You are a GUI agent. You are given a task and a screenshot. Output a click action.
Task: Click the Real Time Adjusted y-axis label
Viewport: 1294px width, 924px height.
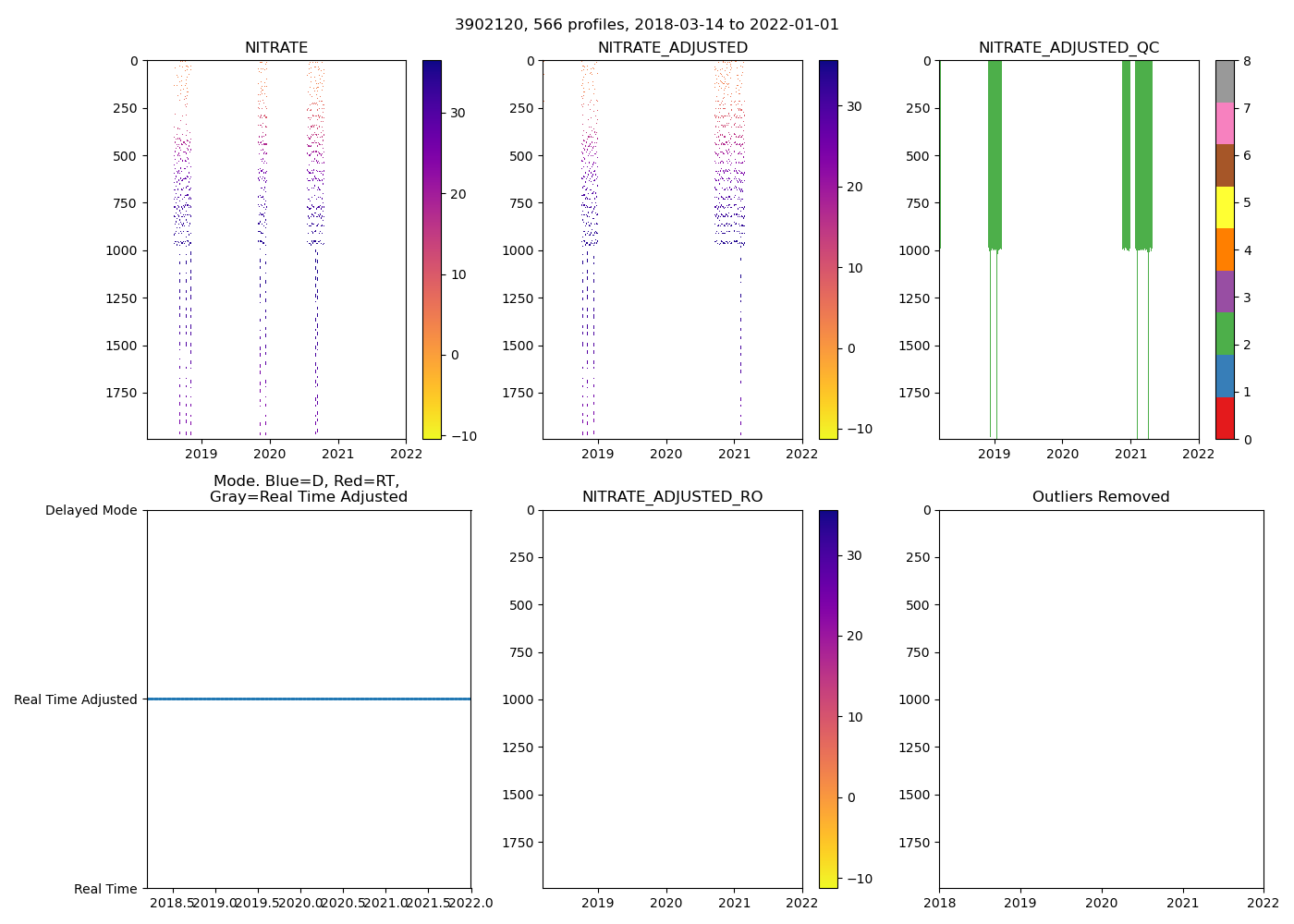pos(76,699)
